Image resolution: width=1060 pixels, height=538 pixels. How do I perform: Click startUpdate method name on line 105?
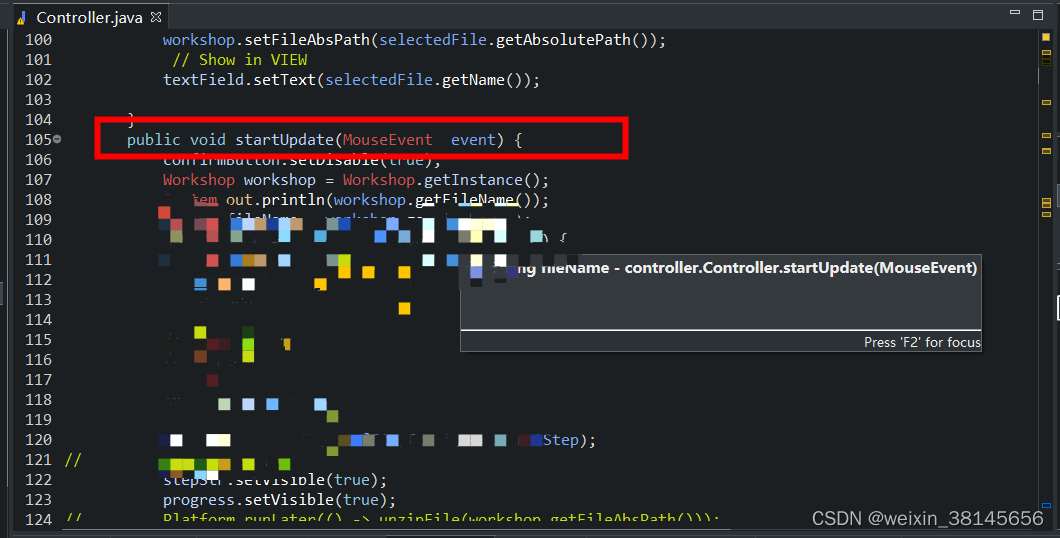(285, 140)
